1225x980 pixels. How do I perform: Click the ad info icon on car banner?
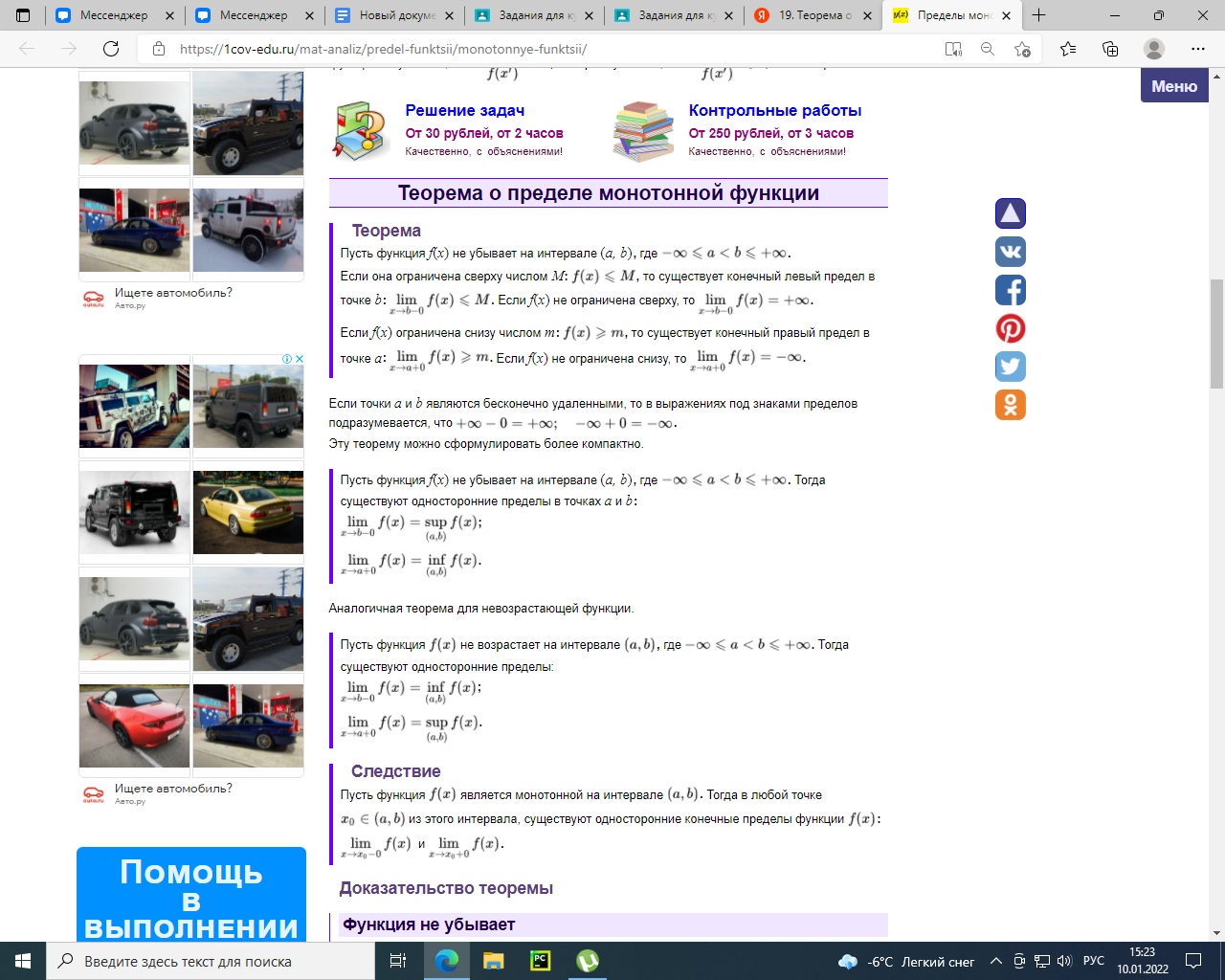tap(287, 359)
